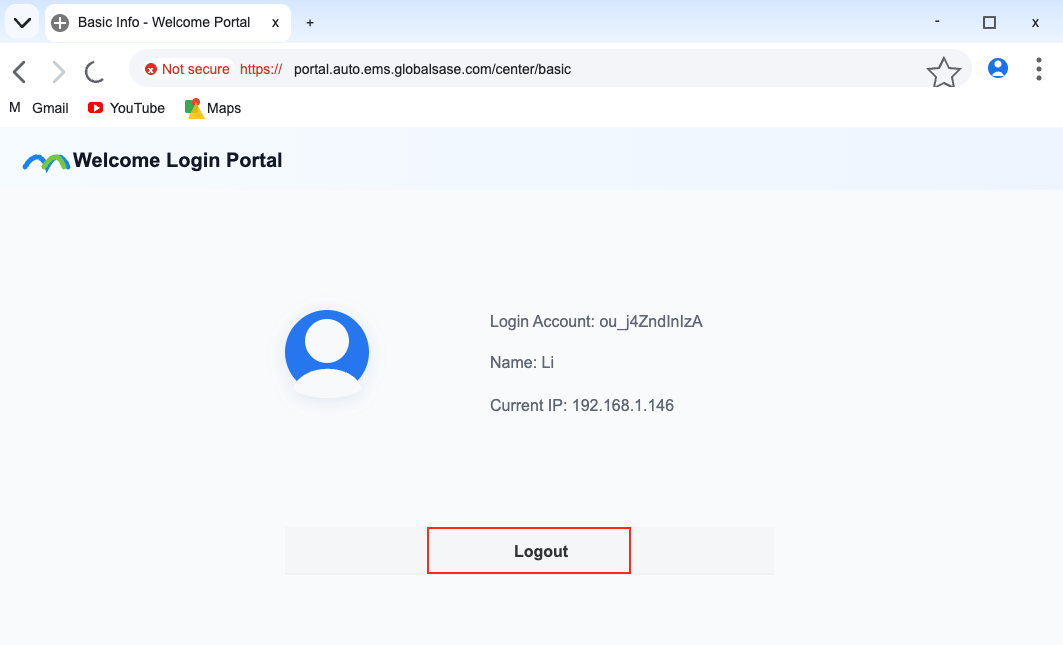Click the page reload icon
The width and height of the screenshot is (1063, 645).
(94, 71)
